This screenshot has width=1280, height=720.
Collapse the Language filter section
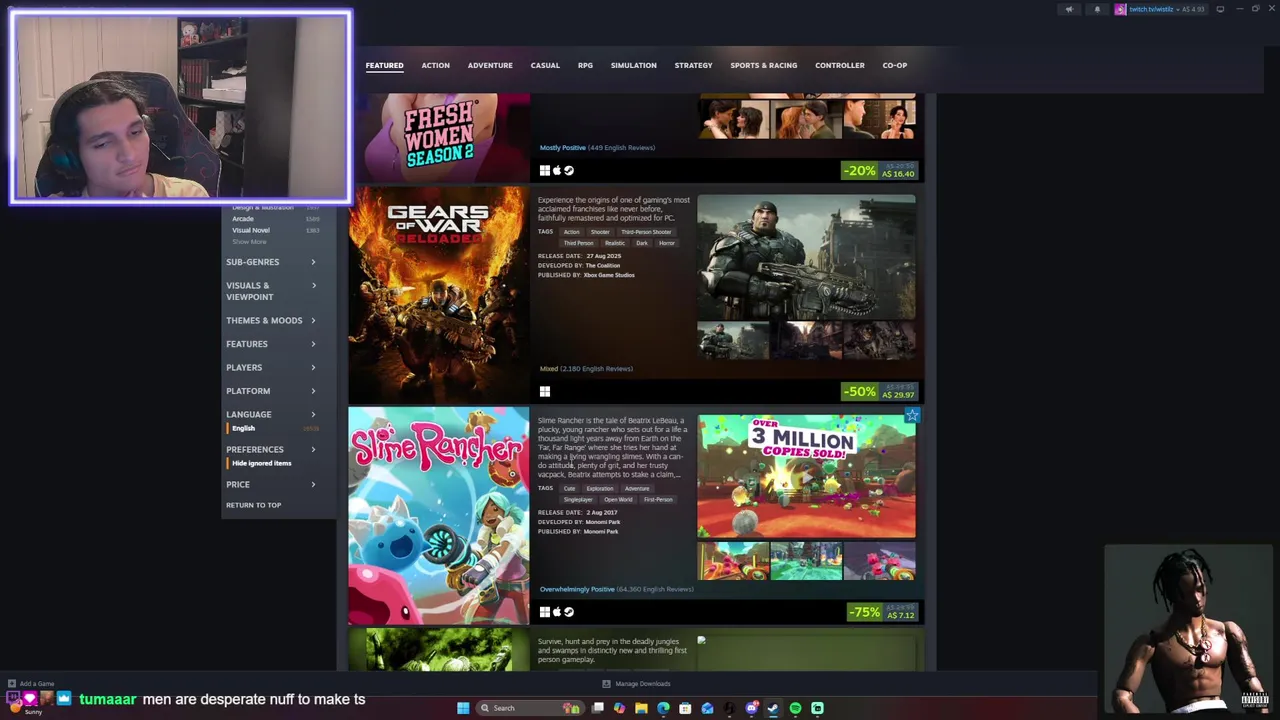271,414
